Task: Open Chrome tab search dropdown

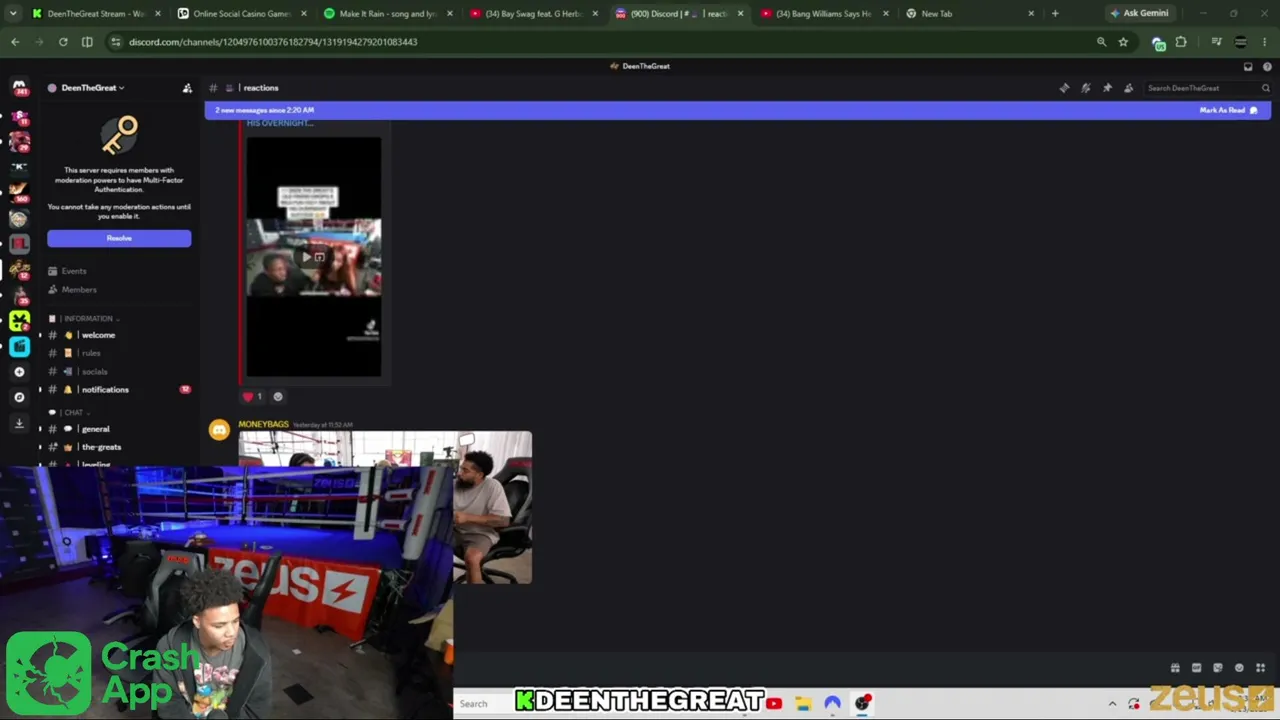Action: 15,14
